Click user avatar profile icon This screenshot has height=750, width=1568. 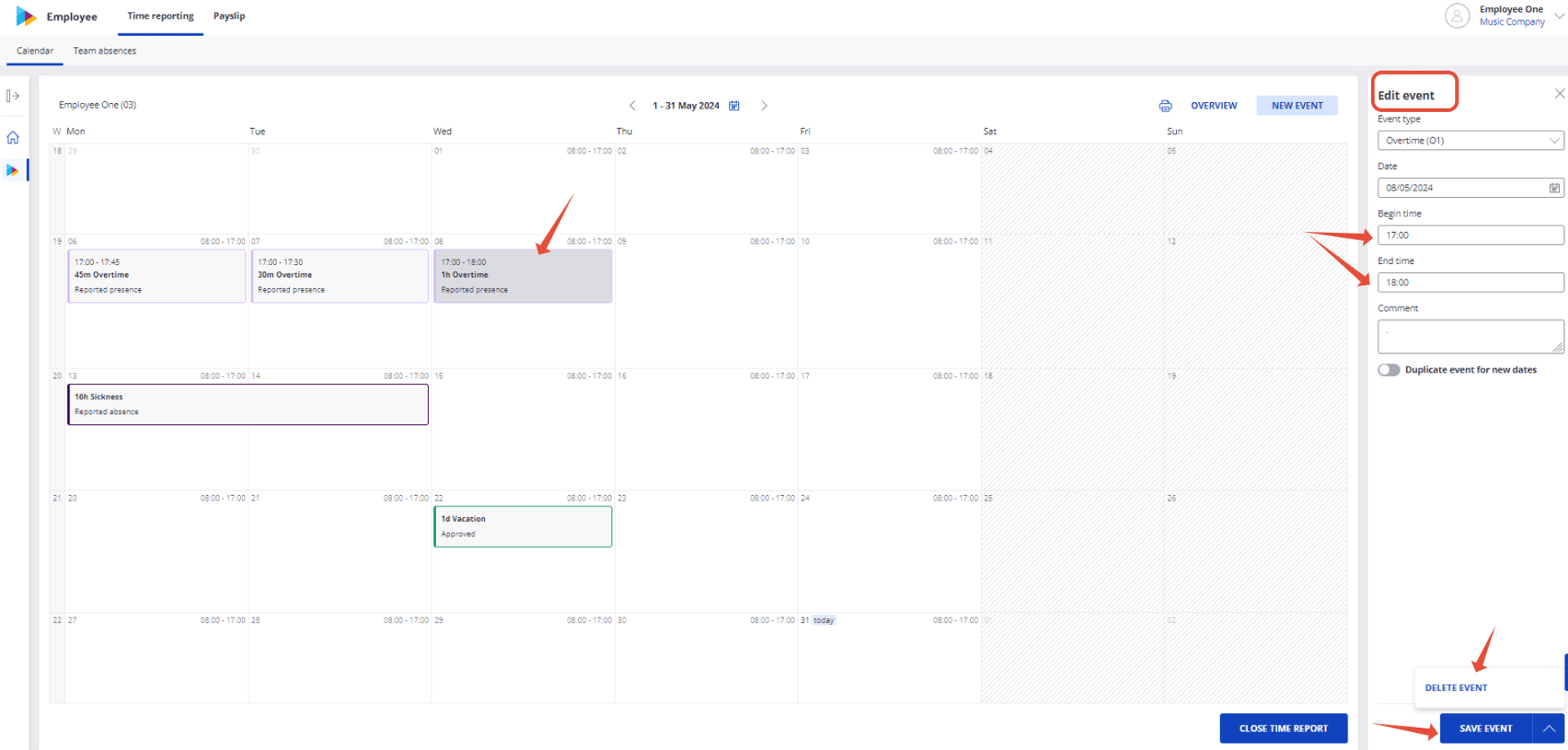click(x=1457, y=16)
